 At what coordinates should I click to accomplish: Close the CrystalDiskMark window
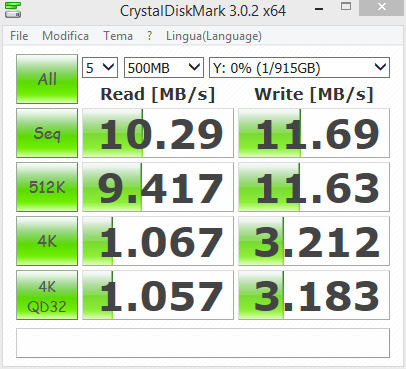pos(382,7)
